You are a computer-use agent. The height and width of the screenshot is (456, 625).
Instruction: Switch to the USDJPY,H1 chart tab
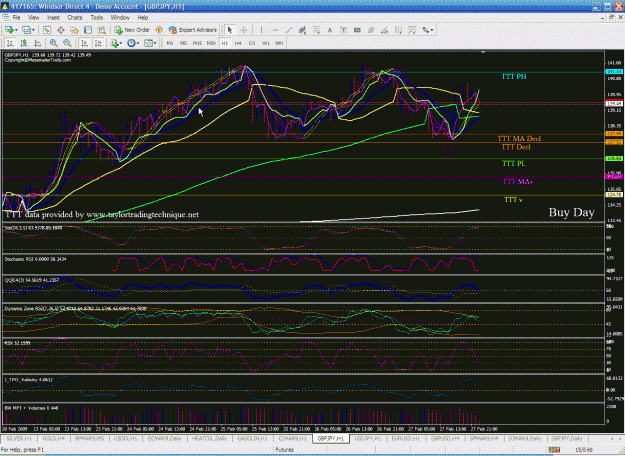click(368, 438)
